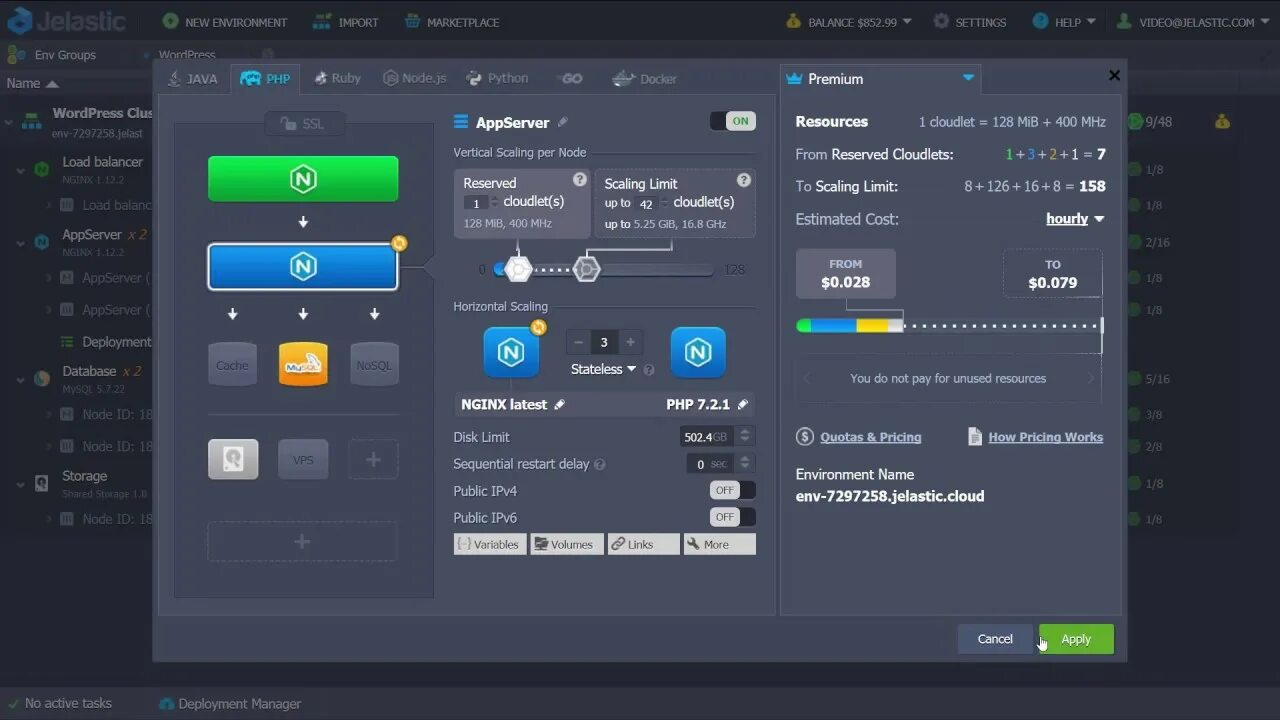Screen dimensions: 1280x720
Task: Switch to the JAVA tab
Action: coord(193,78)
